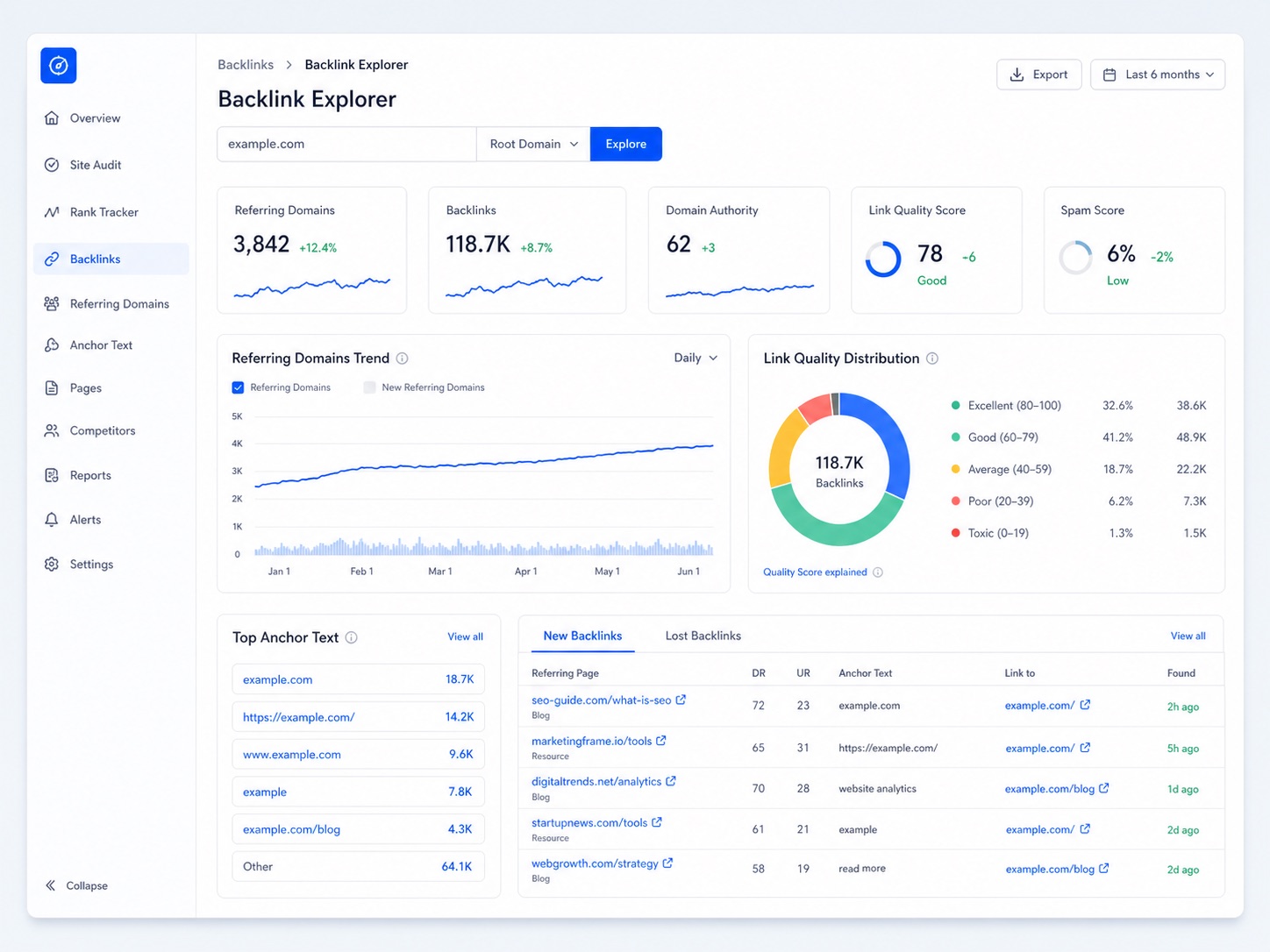
Task: Click info icon next to Top Anchor Text
Action: (x=352, y=638)
